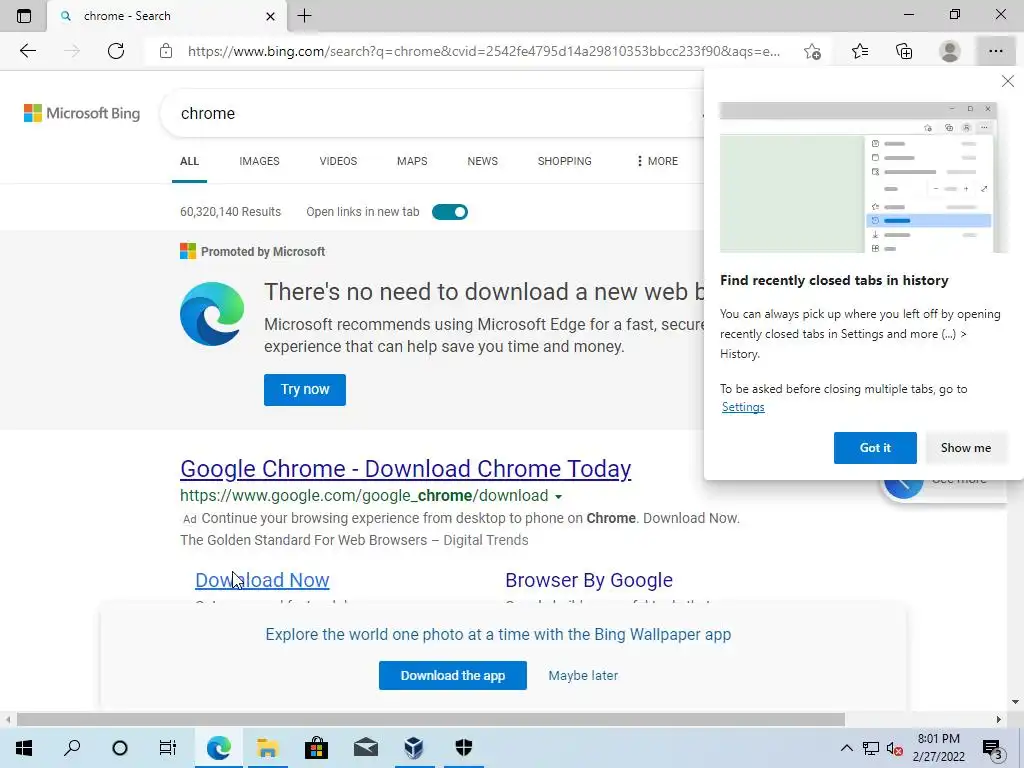Switch to the MAPS tab

point(412,161)
